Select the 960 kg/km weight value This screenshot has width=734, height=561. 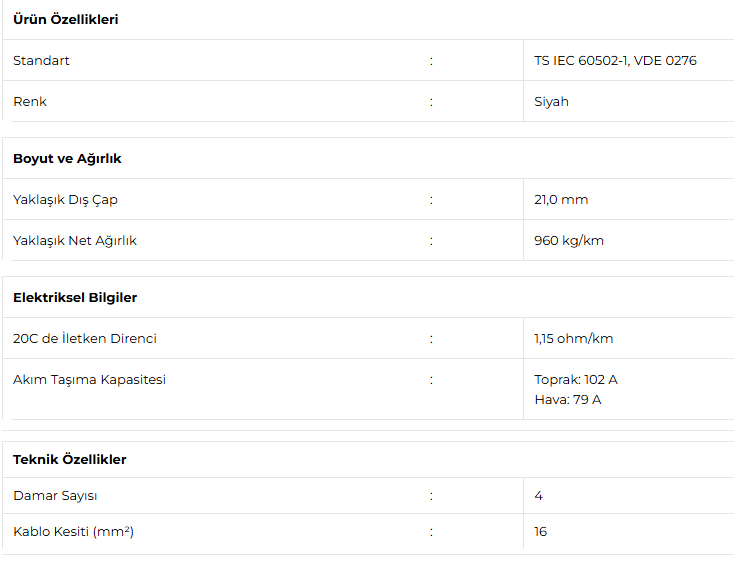point(569,241)
